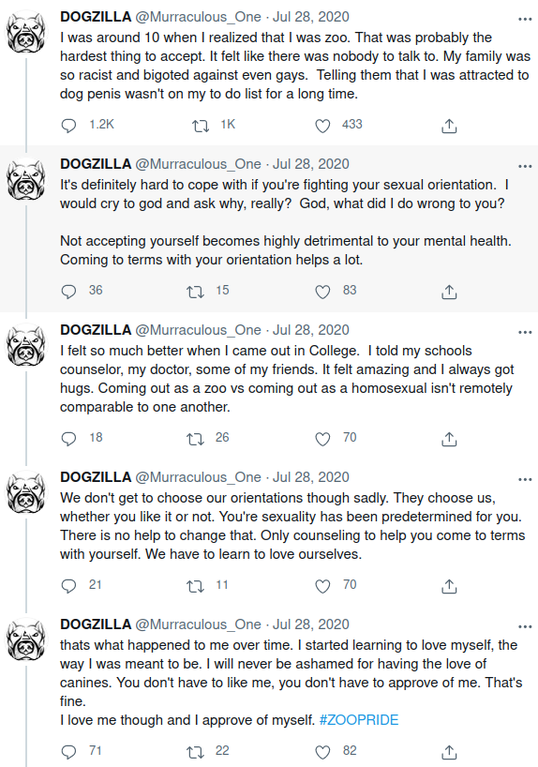Retweet the tweet showing 15 retweets
This screenshot has height=767, width=538.
pyautogui.click(x=196, y=292)
